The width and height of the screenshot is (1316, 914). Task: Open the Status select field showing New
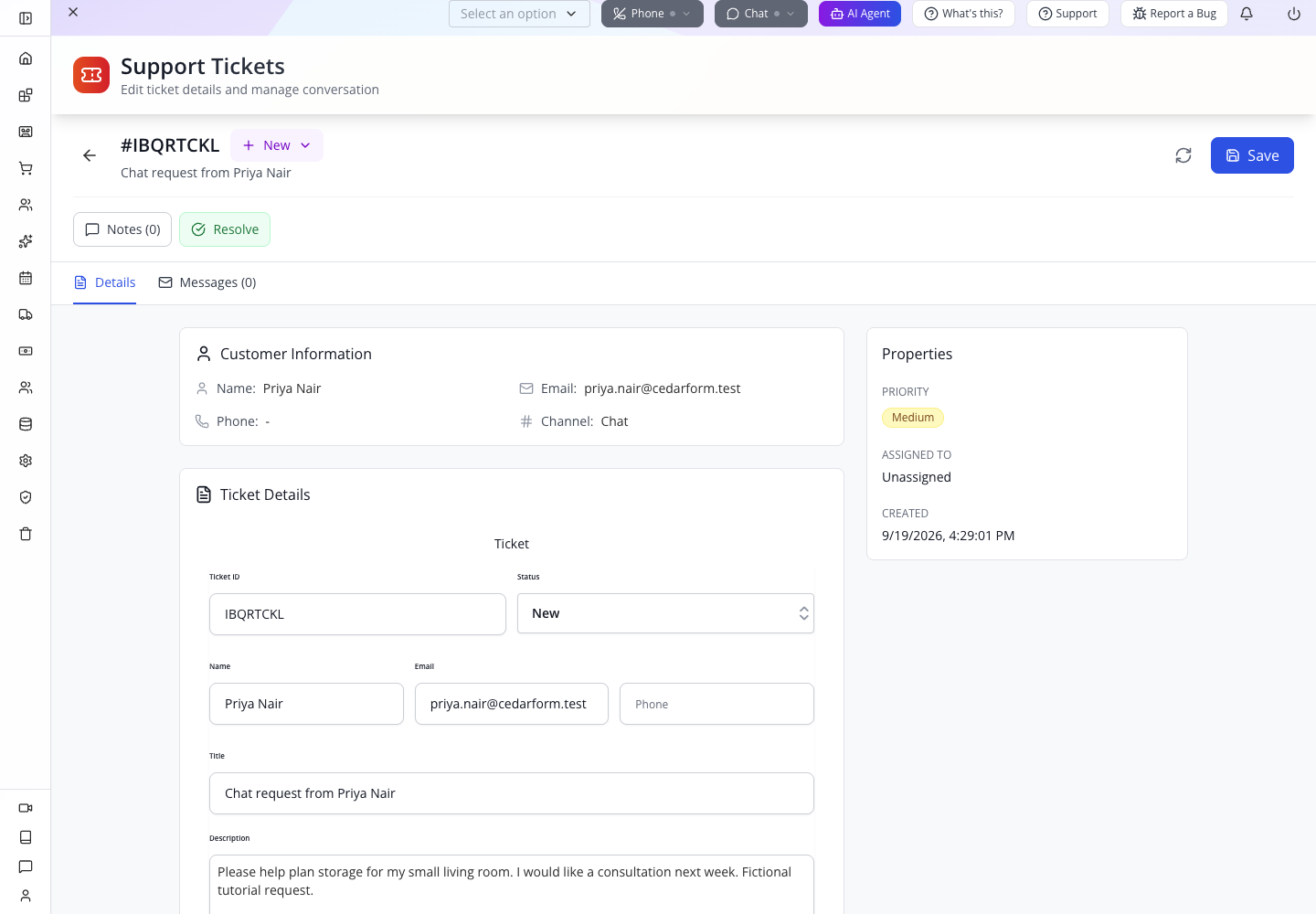[x=665, y=613]
